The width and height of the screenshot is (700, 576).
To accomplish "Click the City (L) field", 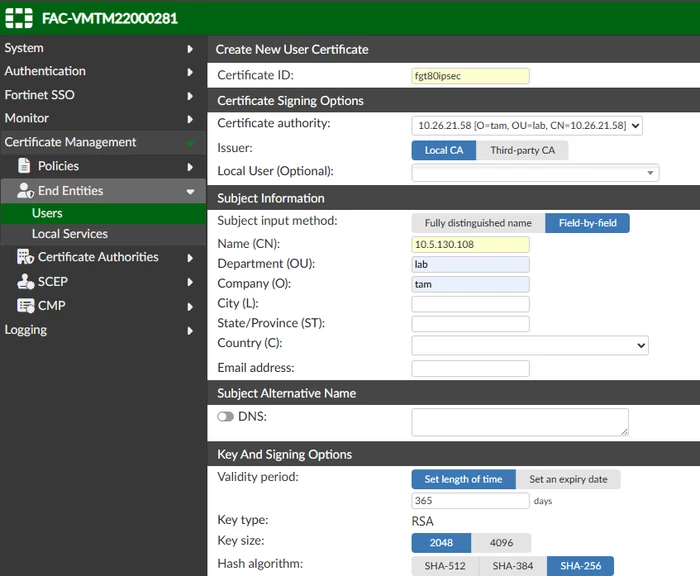I will tap(470, 304).
